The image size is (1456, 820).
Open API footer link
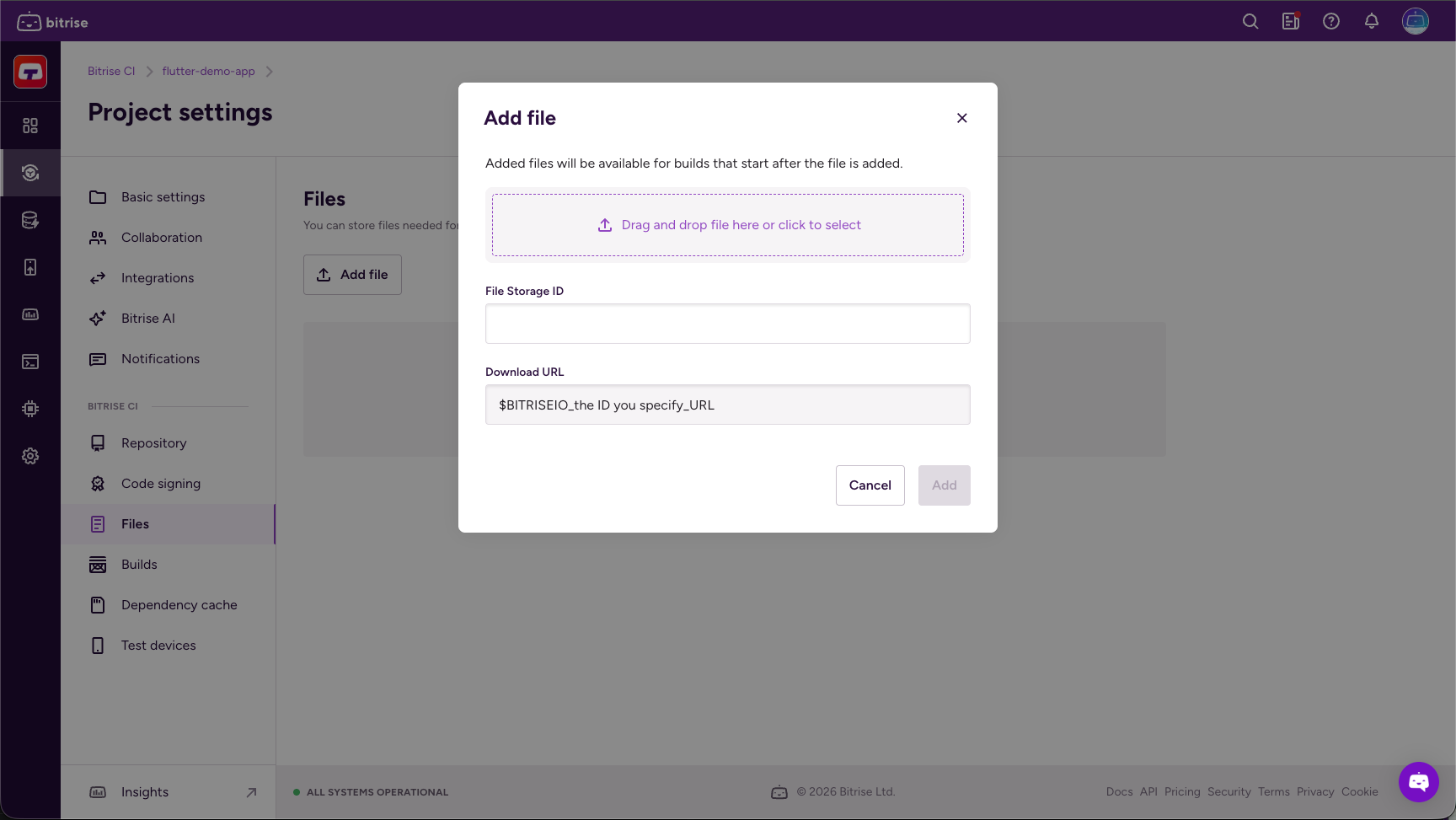click(1148, 792)
